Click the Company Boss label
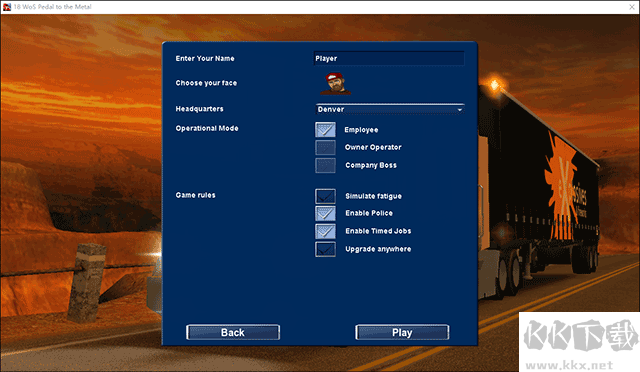640x372 pixels. tap(371, 165)
